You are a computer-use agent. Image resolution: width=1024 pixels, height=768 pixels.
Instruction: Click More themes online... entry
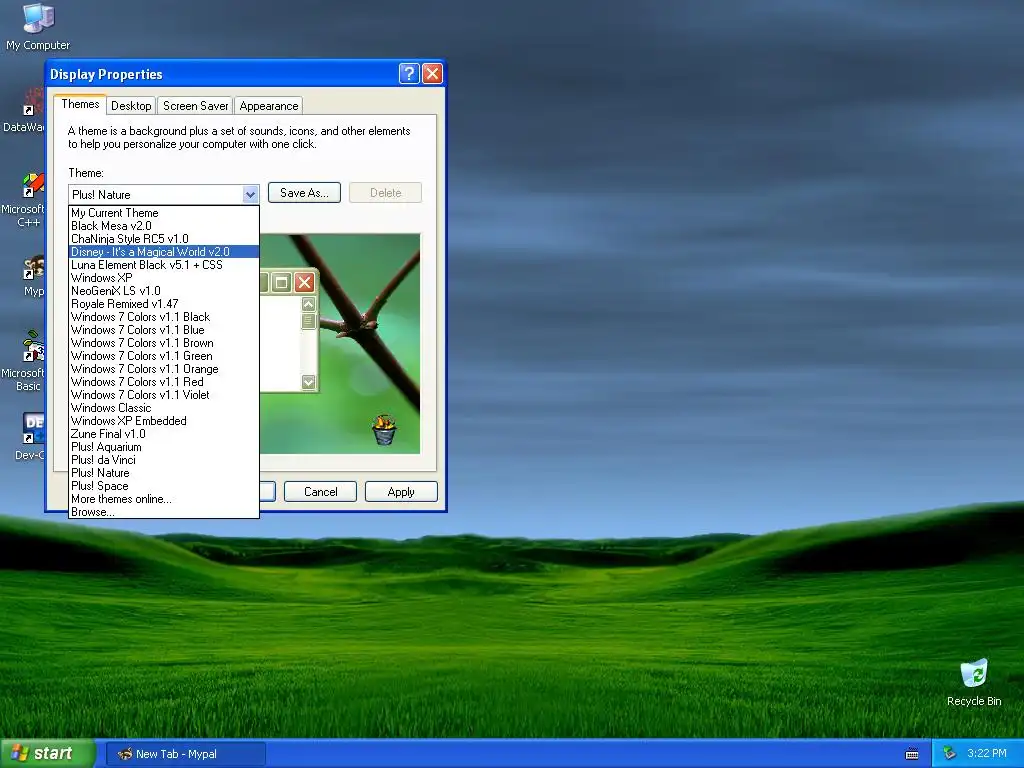coord(164,500)
